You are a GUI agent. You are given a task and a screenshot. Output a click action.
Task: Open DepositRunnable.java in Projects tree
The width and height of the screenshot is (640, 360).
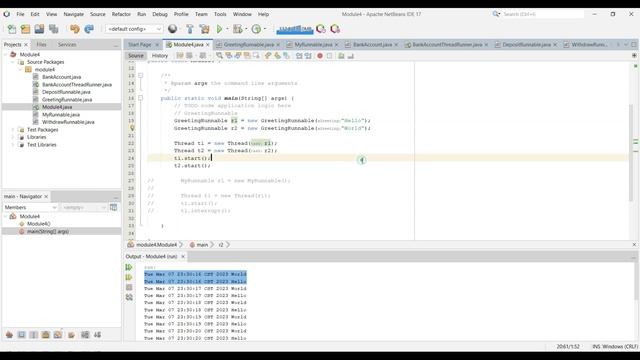coord(66,92)
